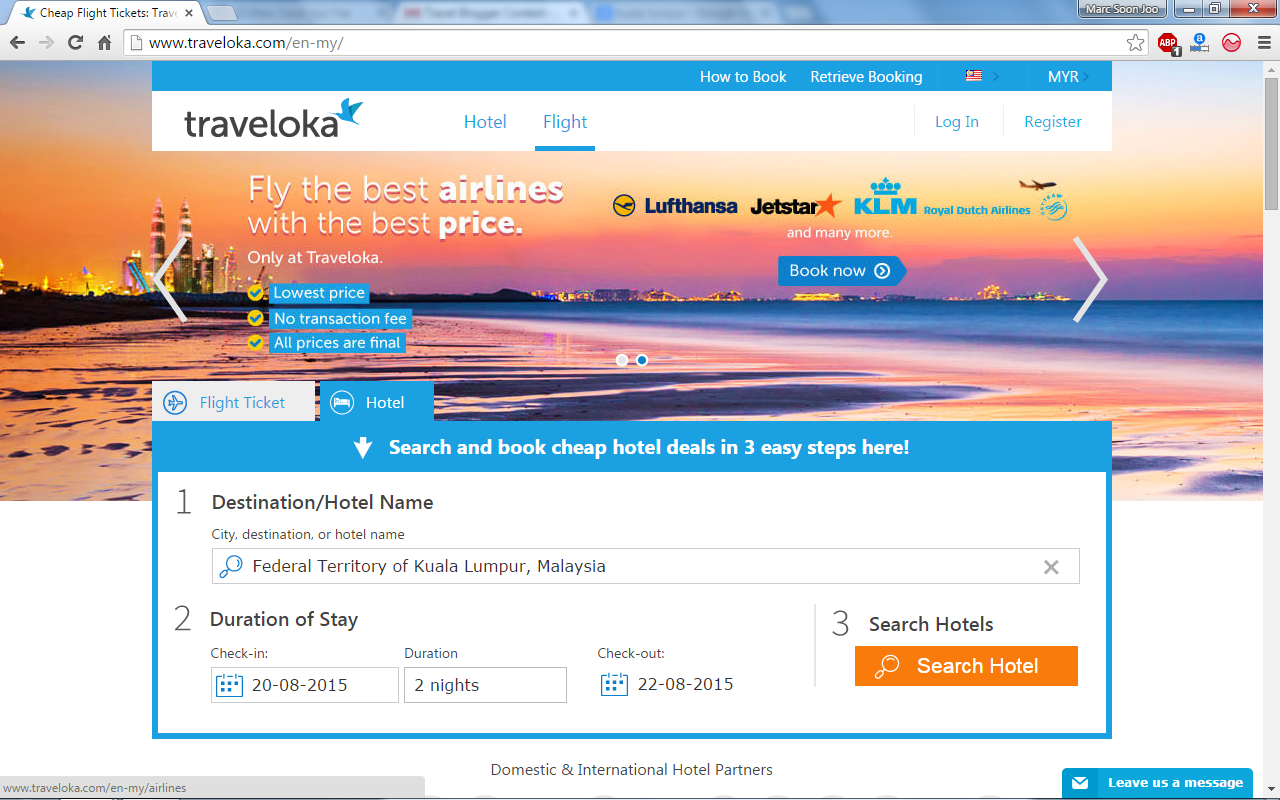
Task: Click the magnifier icon in the destination field
Action: click(231, 566)
